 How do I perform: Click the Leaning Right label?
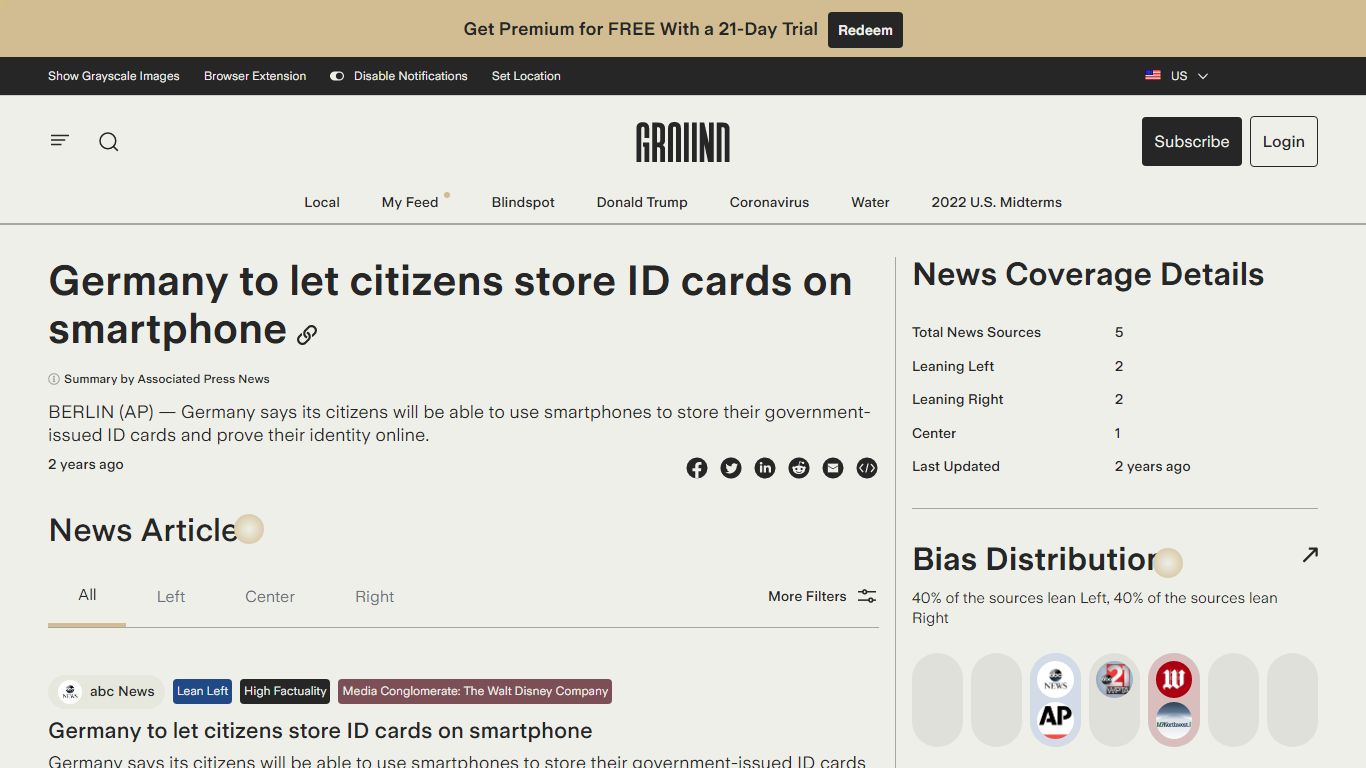pyautogui.click(x=957, y=399)
